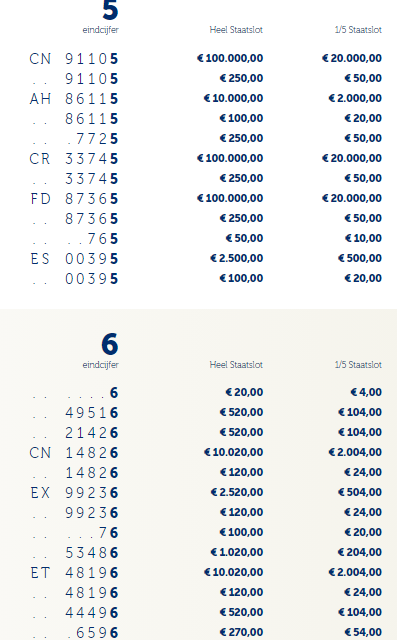Select lottery number ES 00395
The height and width of the screenshot is (640, 416).
(74, 259)
